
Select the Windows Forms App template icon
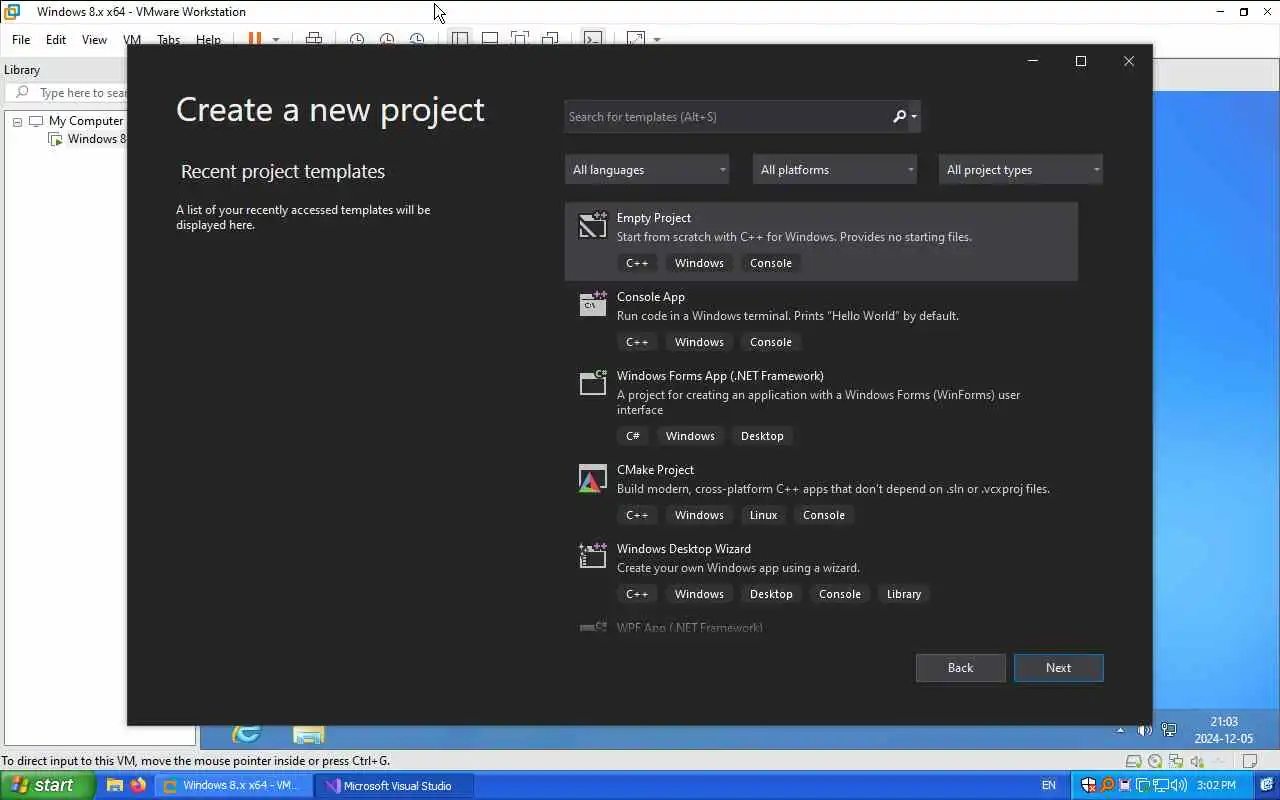(592, 382)
